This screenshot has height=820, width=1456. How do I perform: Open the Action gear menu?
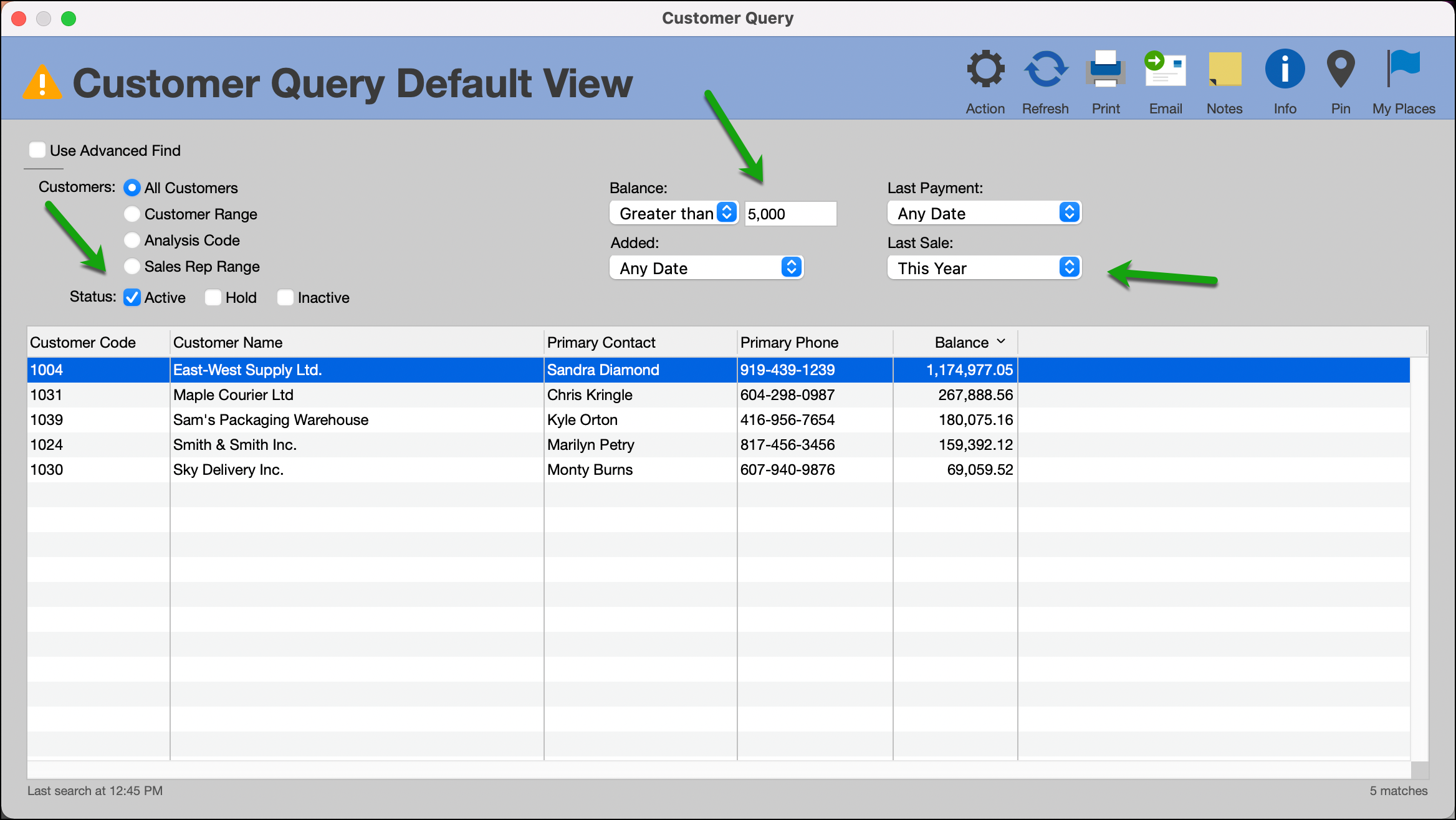tap(985, 70)
